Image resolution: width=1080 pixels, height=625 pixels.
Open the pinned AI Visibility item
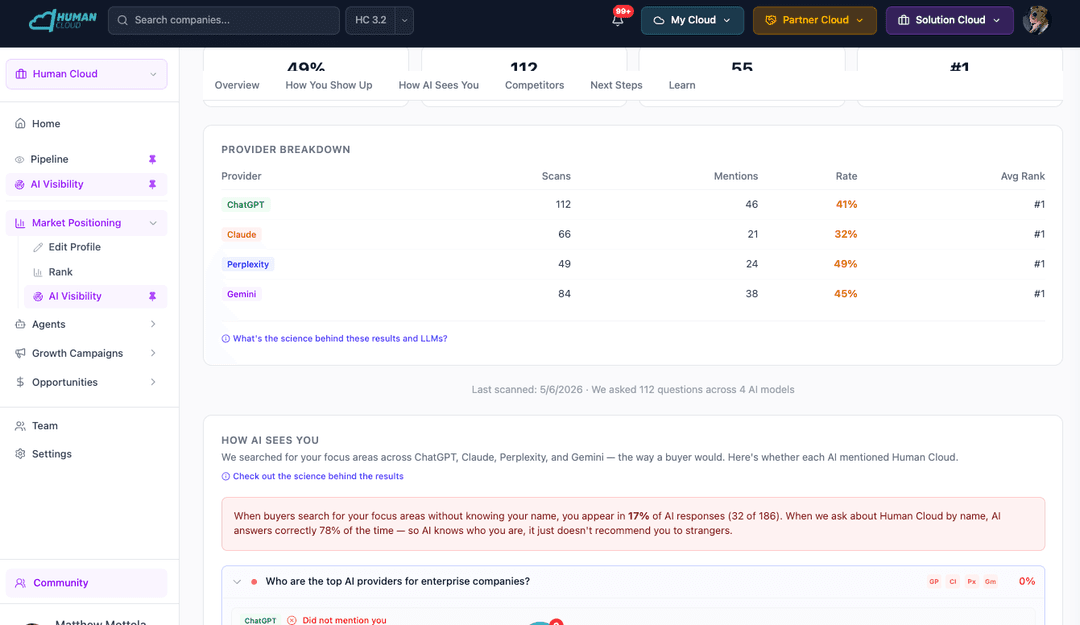point(87,184)
